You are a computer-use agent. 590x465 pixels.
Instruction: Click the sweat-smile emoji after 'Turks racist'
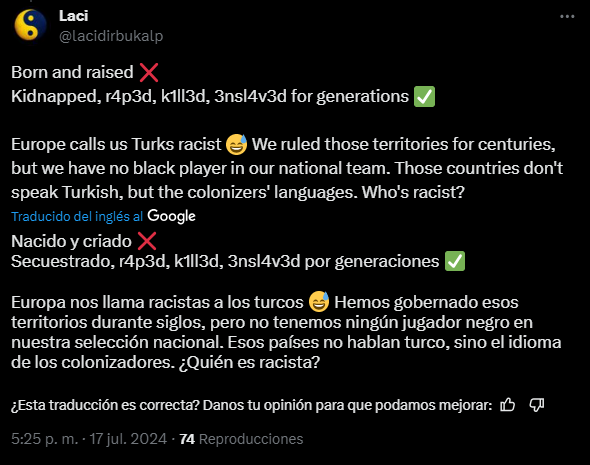coord(237,144)
